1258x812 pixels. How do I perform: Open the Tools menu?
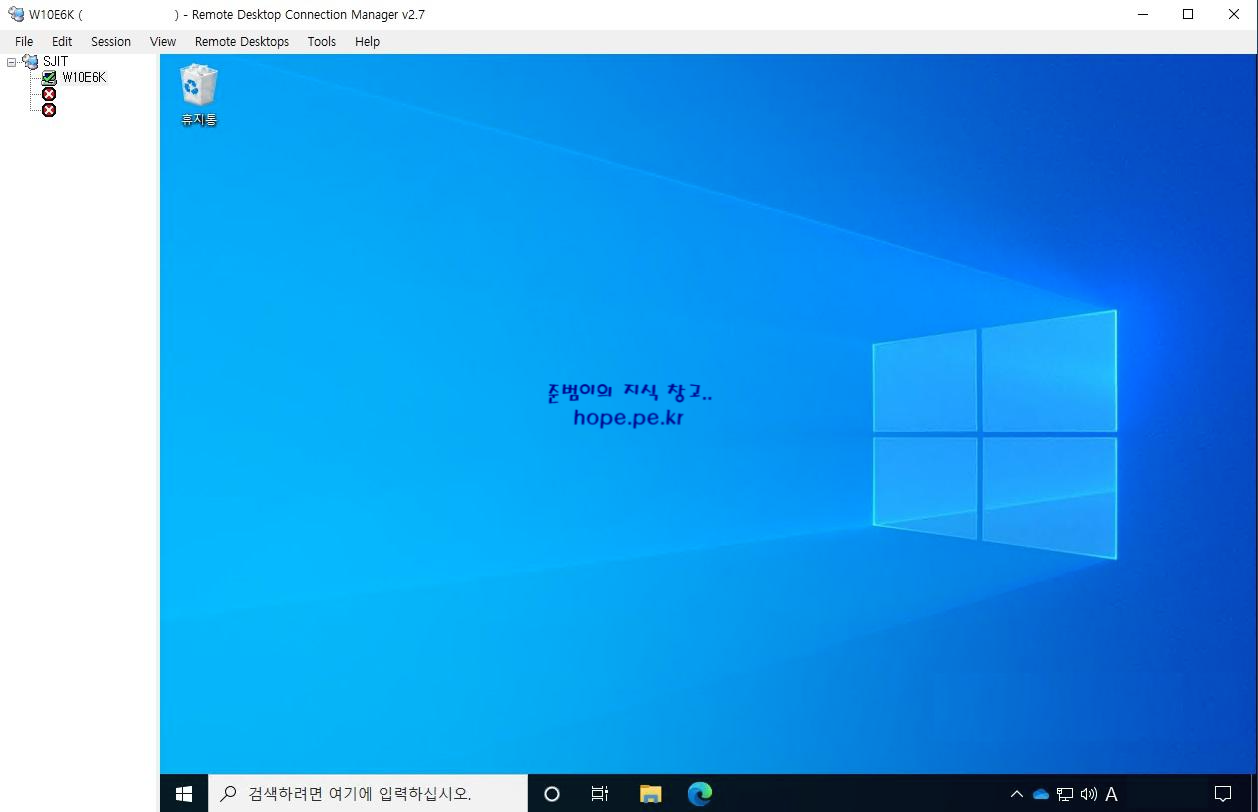322,41
